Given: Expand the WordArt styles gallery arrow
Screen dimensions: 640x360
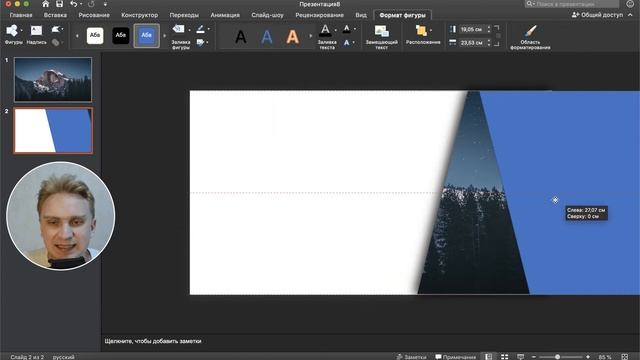Looking at the screenshot, I should pos(311,36).
